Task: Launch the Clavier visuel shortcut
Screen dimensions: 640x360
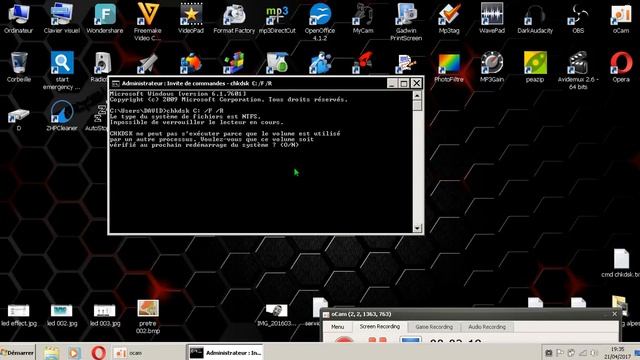Action: [62, 19]
